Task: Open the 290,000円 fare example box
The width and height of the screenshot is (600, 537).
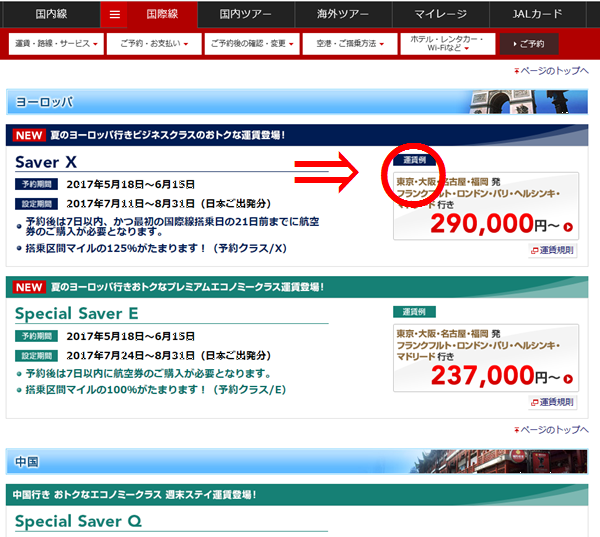Action: click(x=486, y=206)
